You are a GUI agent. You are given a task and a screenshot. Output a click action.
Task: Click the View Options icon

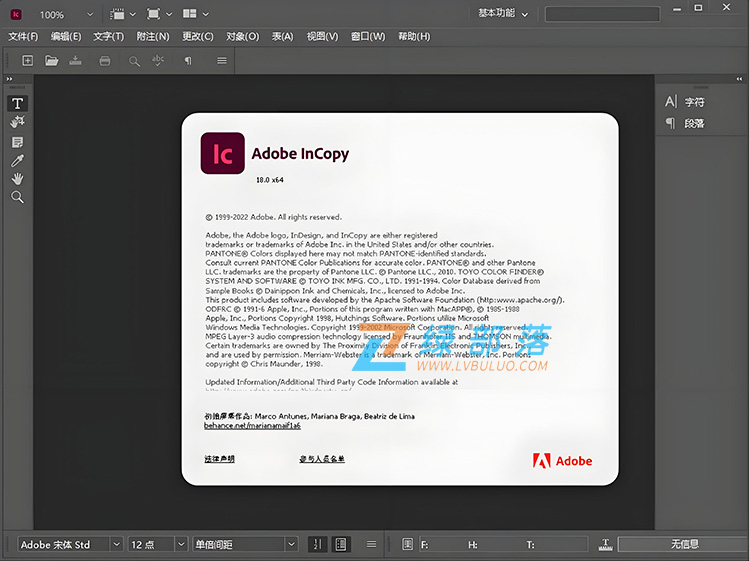pyautogui.click(x=117, y=14)
